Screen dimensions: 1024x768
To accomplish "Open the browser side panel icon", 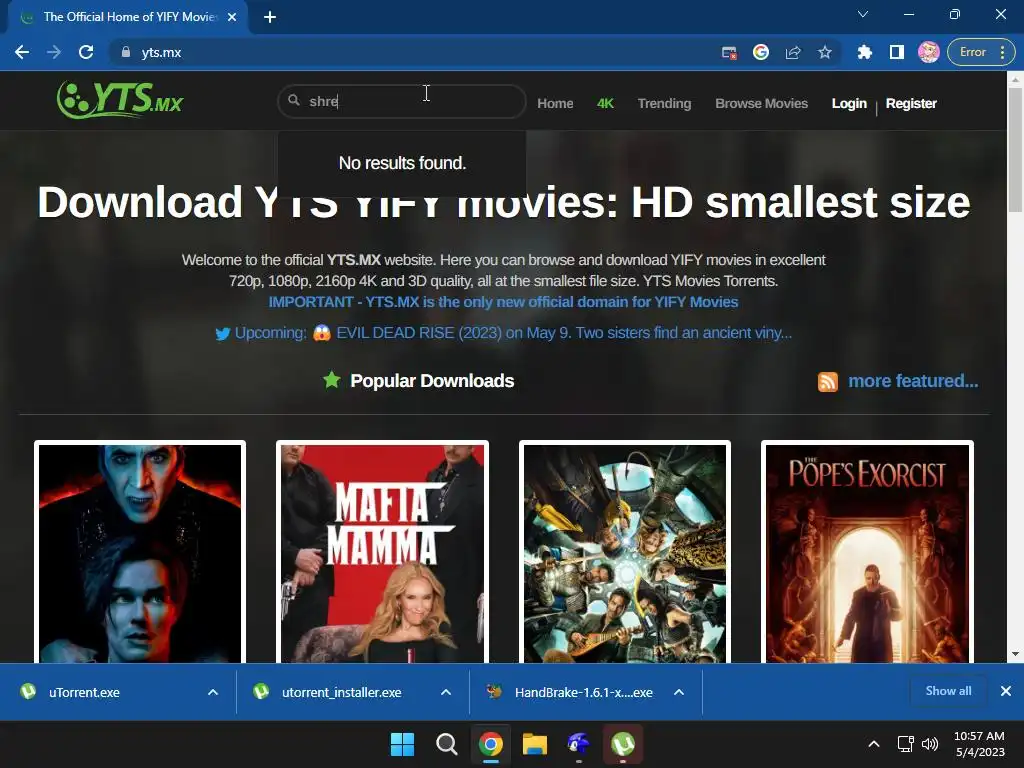I will (x=897, y=52).
